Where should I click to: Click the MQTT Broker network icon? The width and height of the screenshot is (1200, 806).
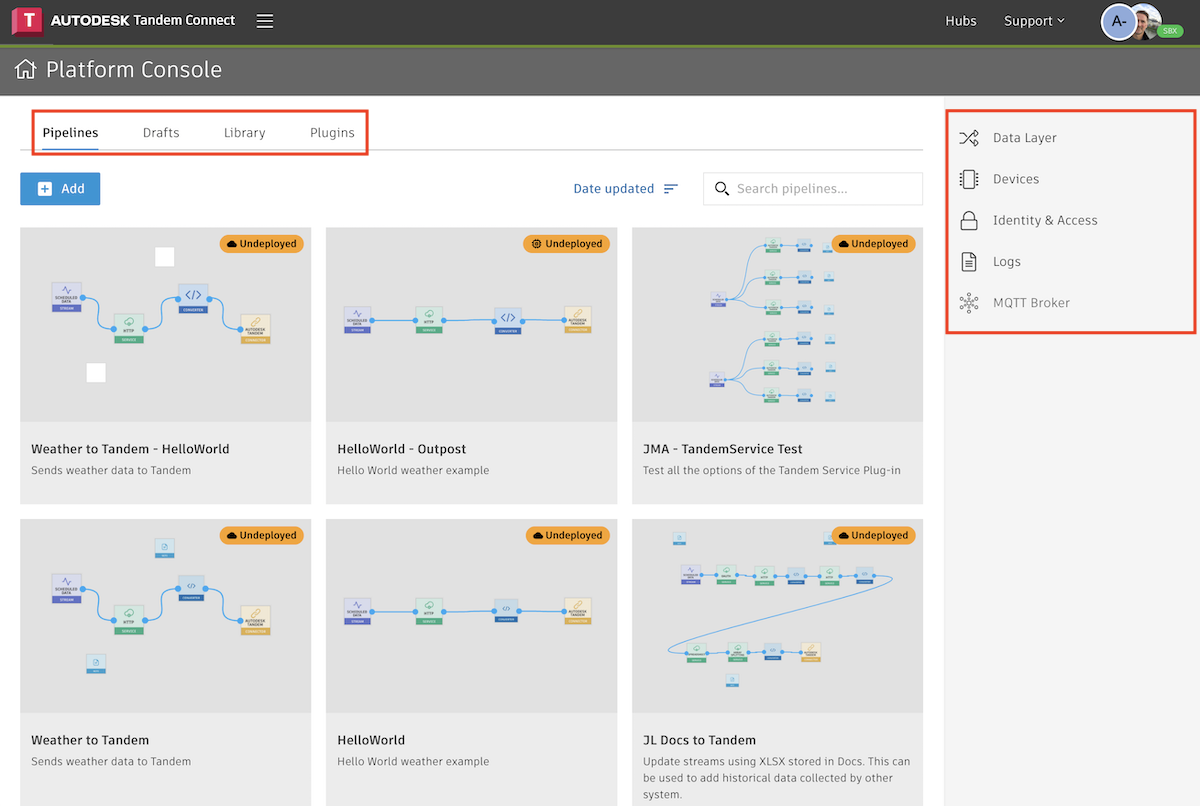click(968, 303)
